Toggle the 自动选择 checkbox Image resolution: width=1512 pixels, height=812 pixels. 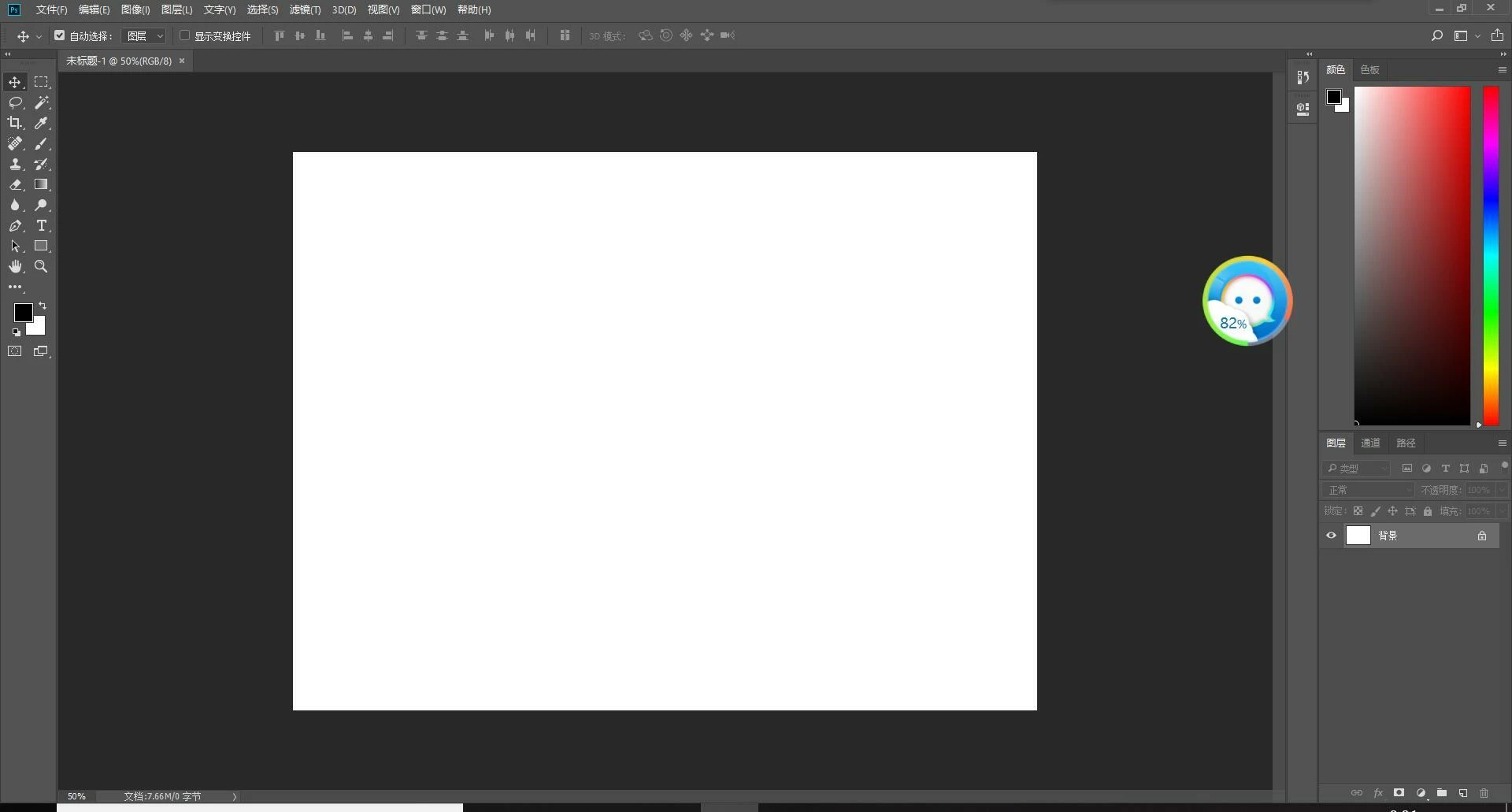(x=60, y=35)
